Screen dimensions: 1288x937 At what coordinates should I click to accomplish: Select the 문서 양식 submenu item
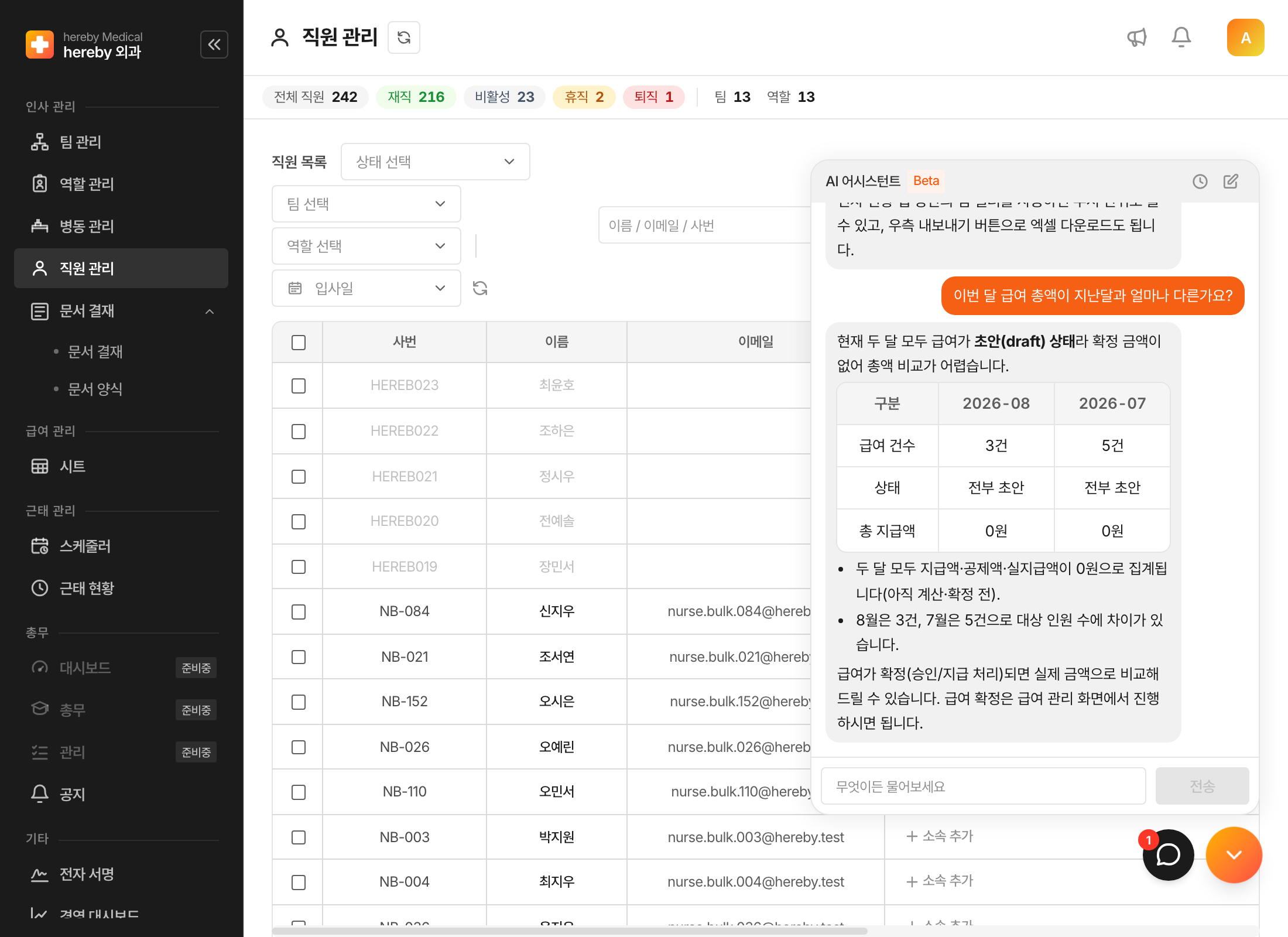(x=95, y=389)
